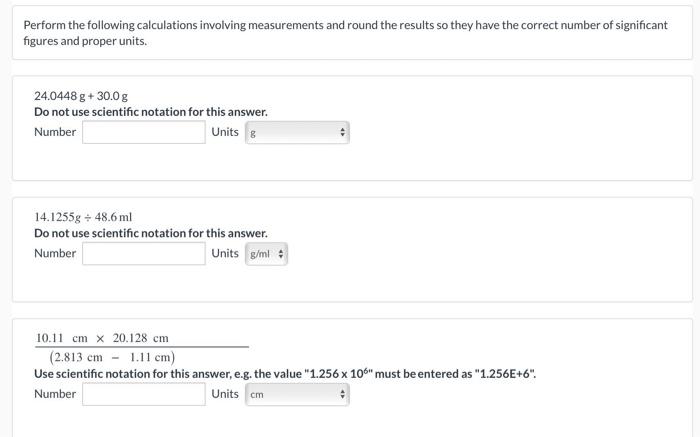Click the Units label next to the g dropdown

tap(225, 132)
